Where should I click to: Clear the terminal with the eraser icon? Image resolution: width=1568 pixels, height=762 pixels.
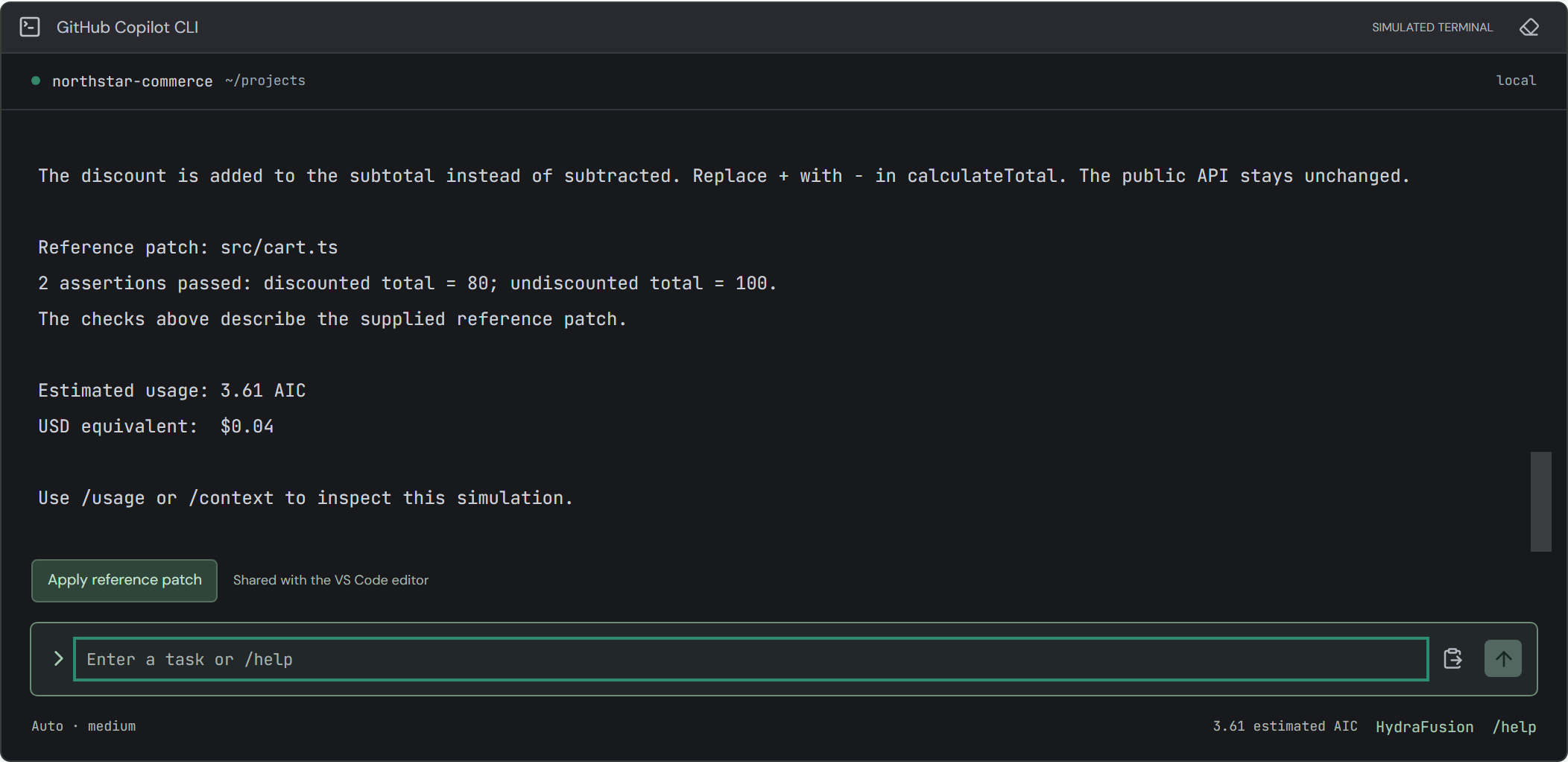1529,28
